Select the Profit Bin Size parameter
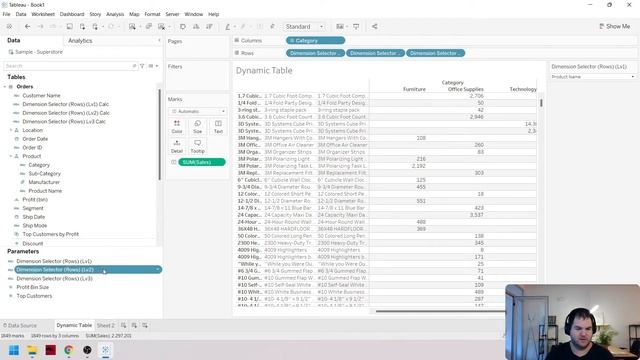The height and width of the screenshot is (360, 640). click(33, 287)
